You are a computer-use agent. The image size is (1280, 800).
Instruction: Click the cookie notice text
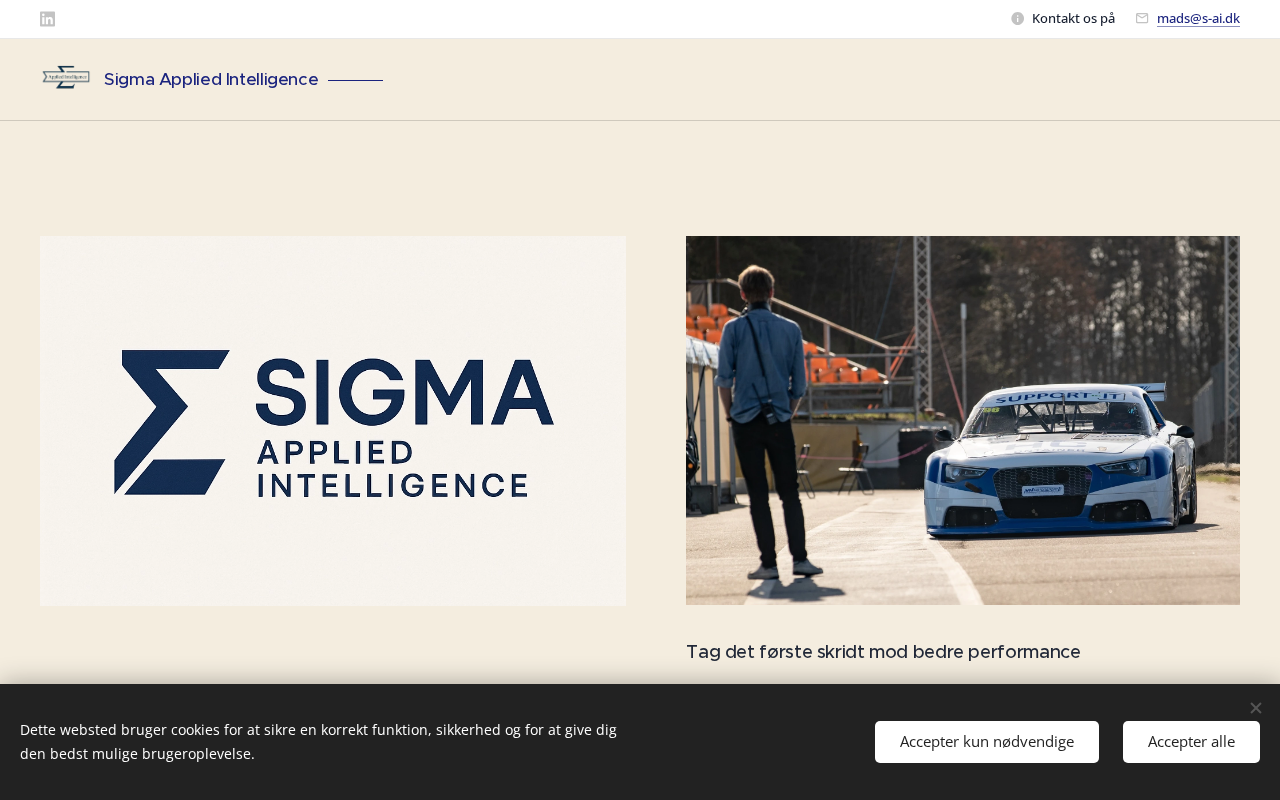tap(318, 741)
